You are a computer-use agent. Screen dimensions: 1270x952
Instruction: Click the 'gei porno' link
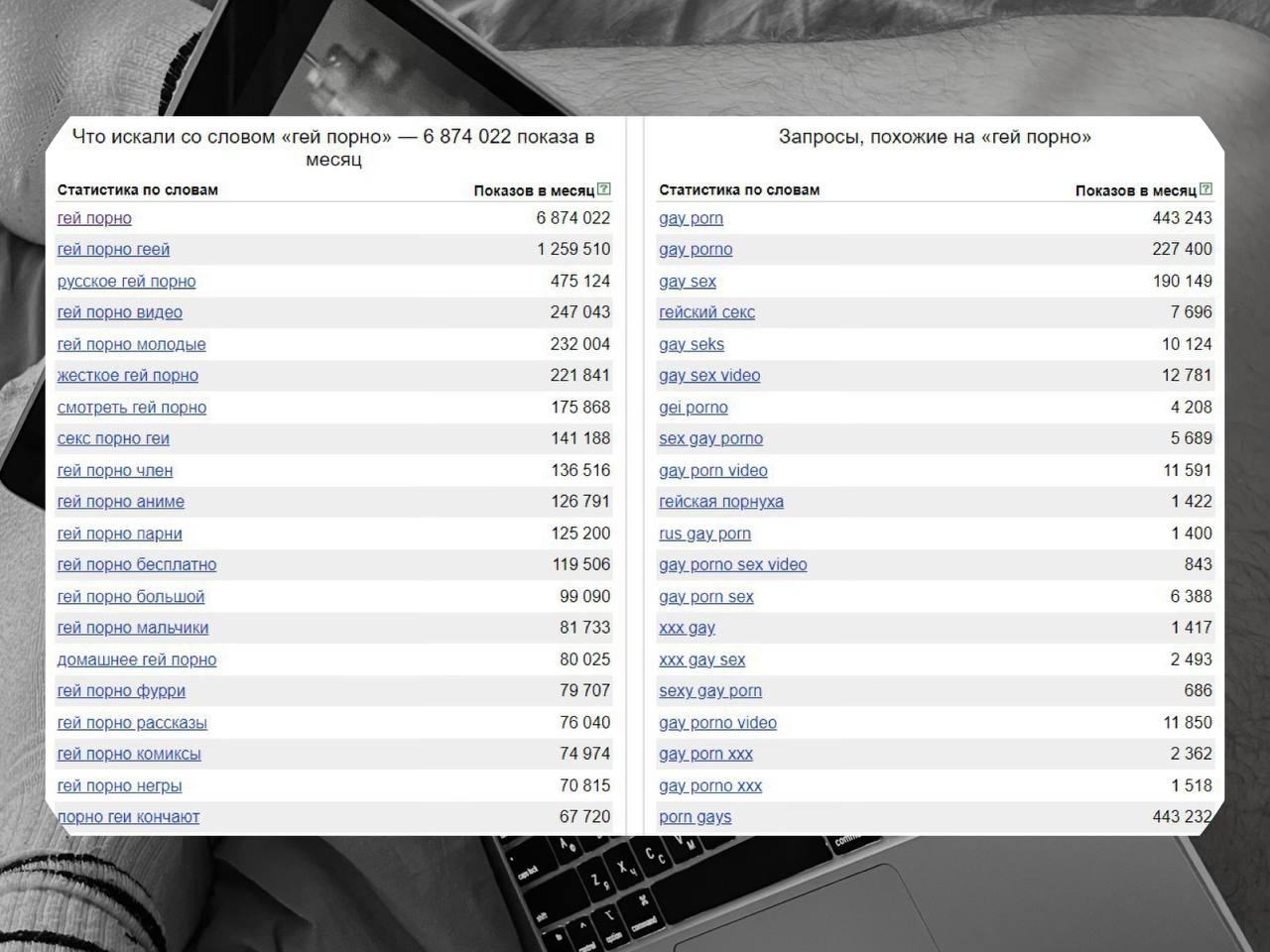coord(693,408)
